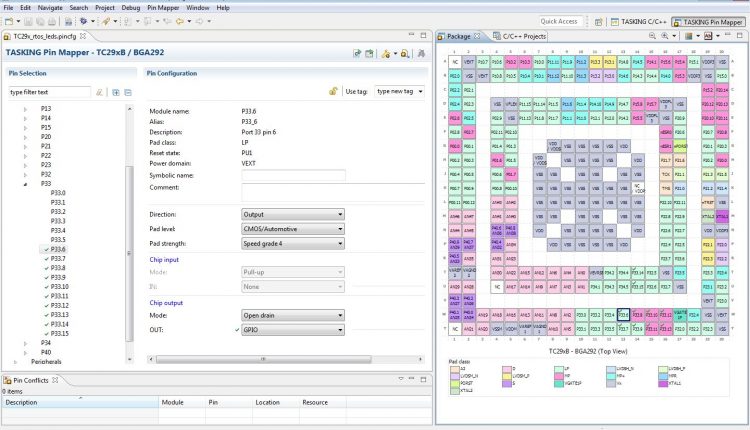Open the Pad level dropdown

click(x=293, y=229)
